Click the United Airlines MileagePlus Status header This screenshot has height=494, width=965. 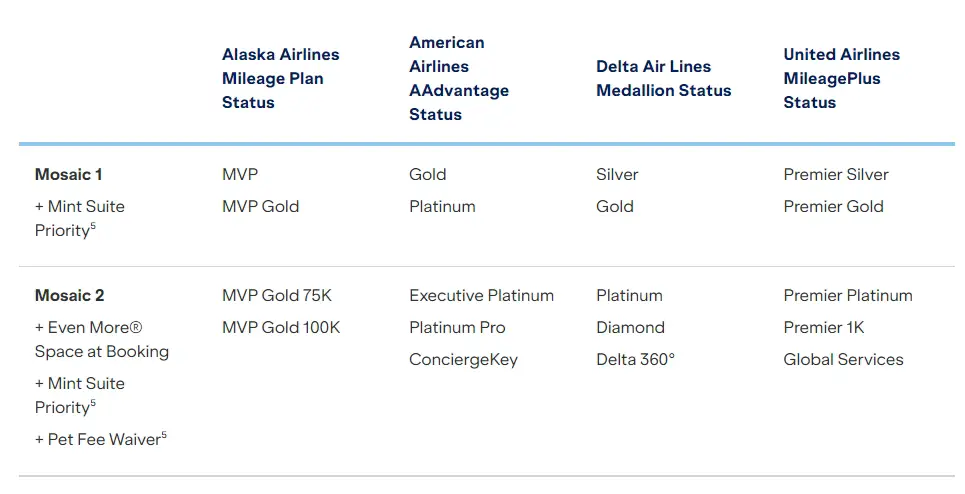[x=841, y=78]
